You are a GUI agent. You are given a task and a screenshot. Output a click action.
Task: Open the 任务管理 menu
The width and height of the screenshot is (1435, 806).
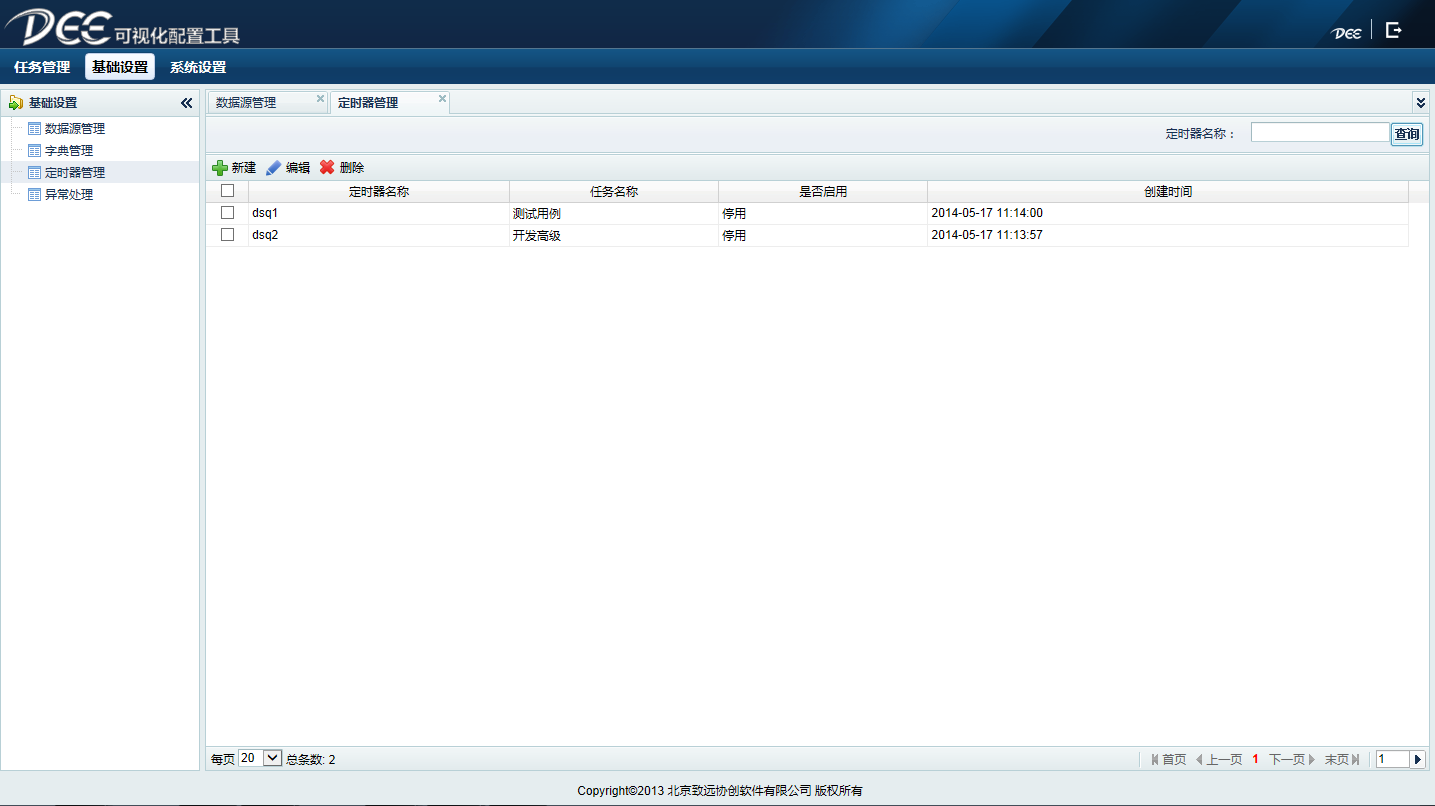tap(42, 67)
